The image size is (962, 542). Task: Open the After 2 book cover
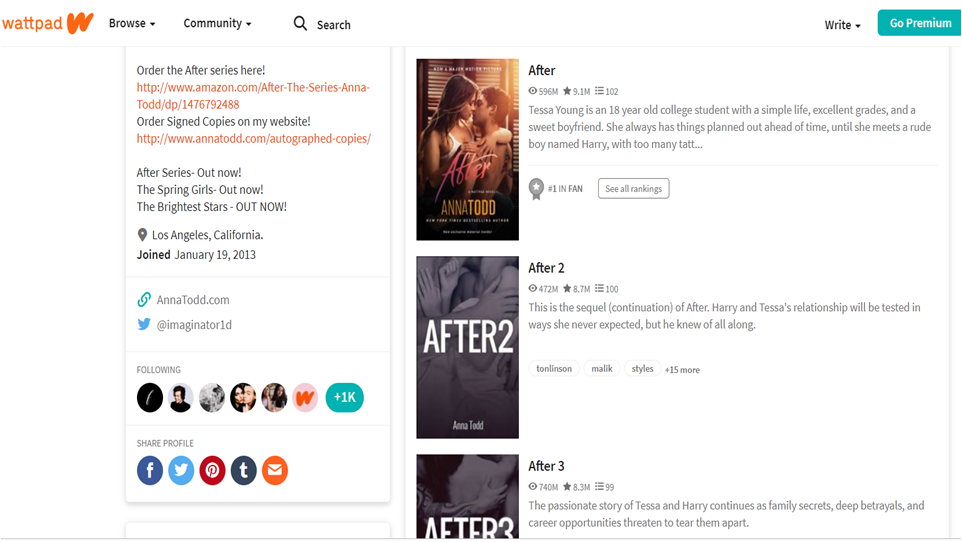468,347
